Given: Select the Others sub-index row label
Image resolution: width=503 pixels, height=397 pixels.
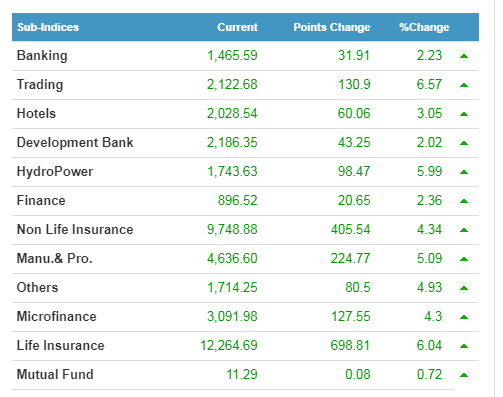Looking at the screenshot, I should pos(37,287).
